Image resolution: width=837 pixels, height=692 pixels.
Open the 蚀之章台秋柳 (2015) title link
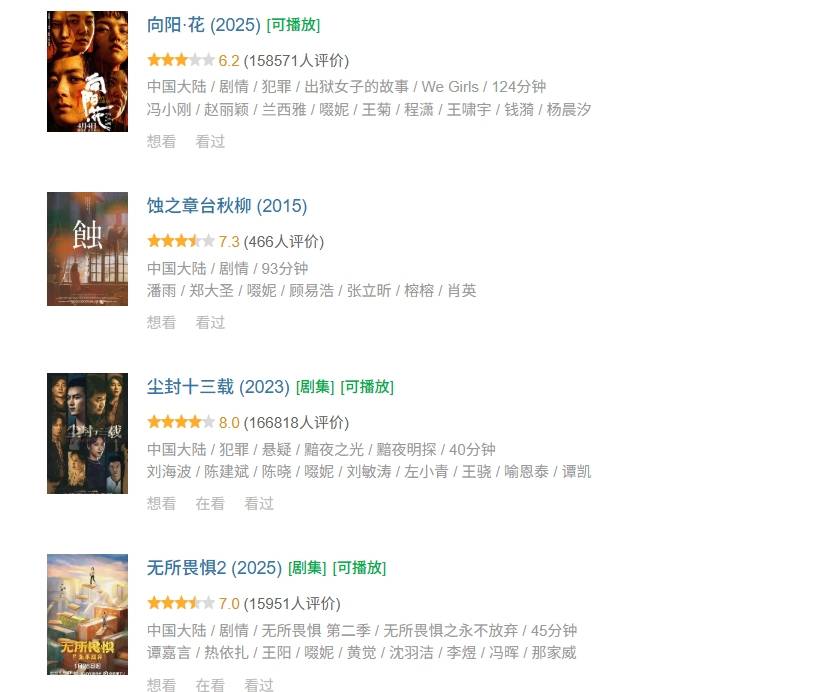[227, 206]
